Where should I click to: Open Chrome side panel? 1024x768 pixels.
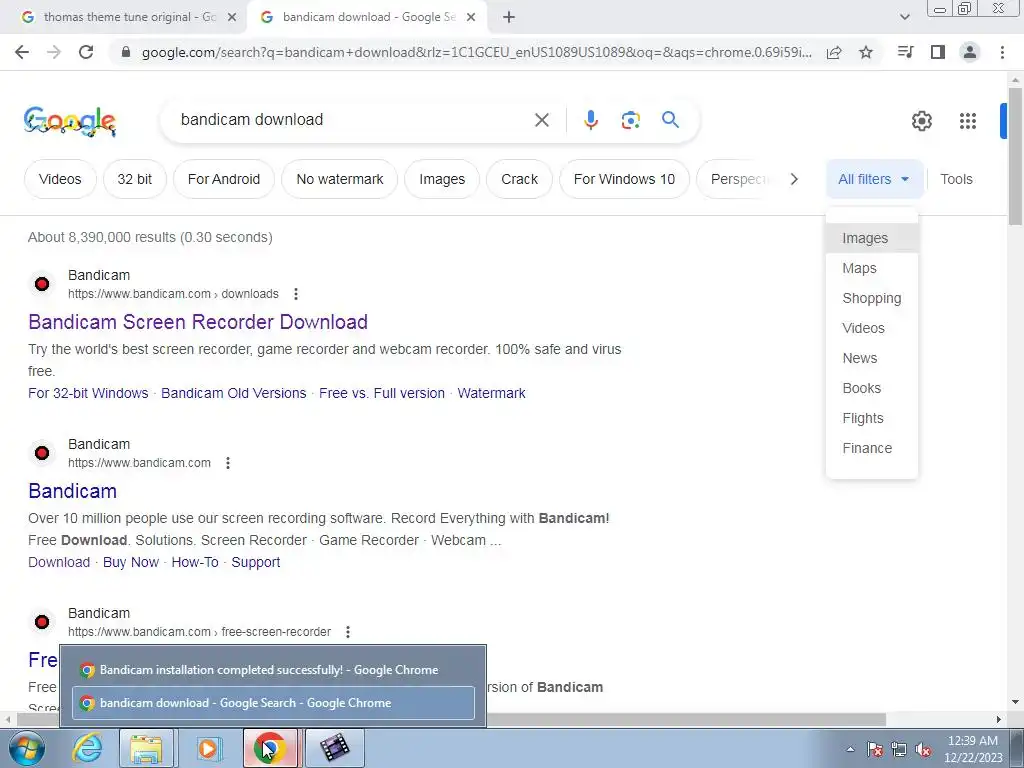pyautogui.click(x=938, y=52)
